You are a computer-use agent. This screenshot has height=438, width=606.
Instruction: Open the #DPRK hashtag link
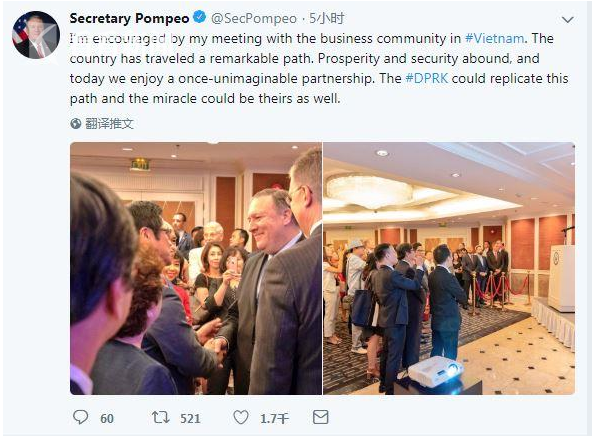pos(426,78)
